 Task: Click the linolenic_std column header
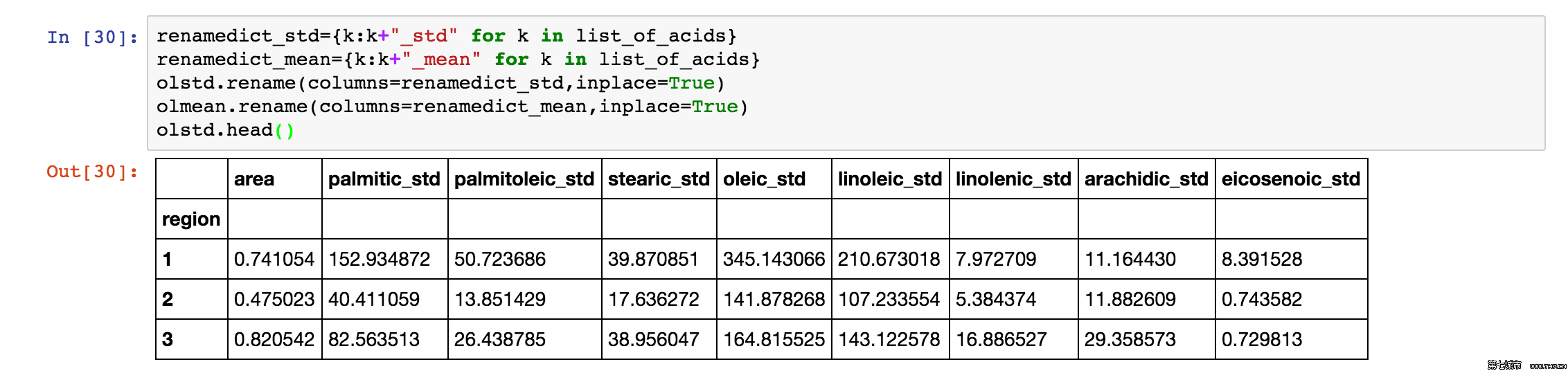(1013, 179)
